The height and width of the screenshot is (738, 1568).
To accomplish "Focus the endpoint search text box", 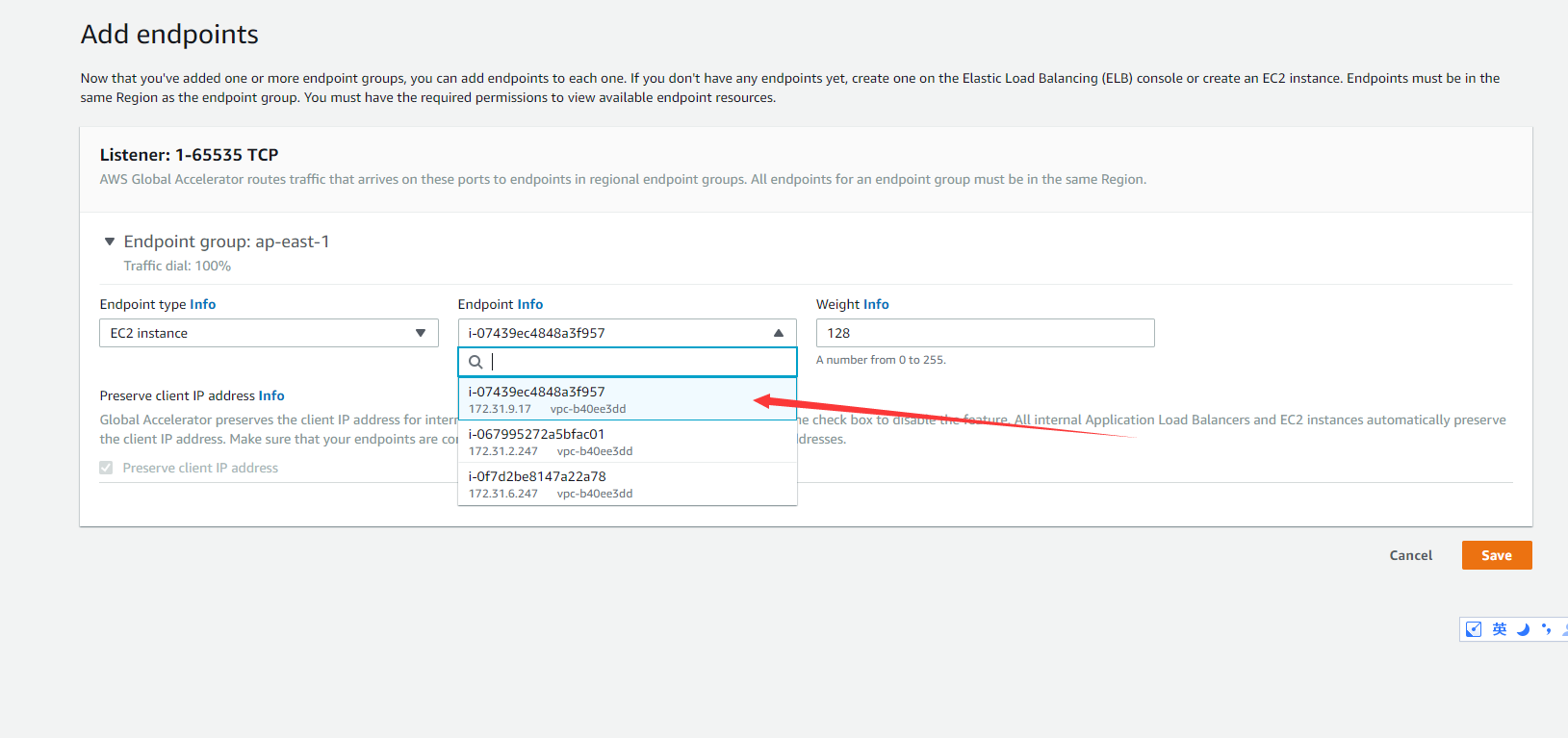I will pyautogui.click(x=635, y=362).
